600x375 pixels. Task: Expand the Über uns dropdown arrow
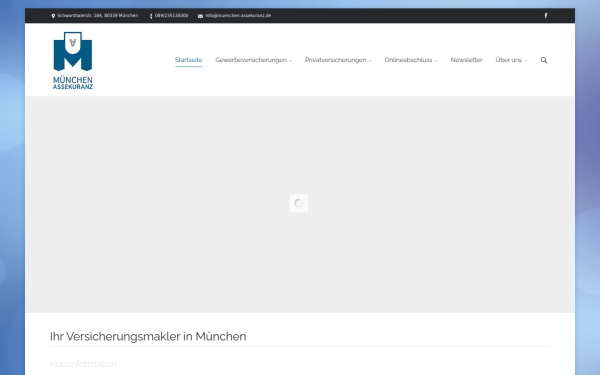526,61
